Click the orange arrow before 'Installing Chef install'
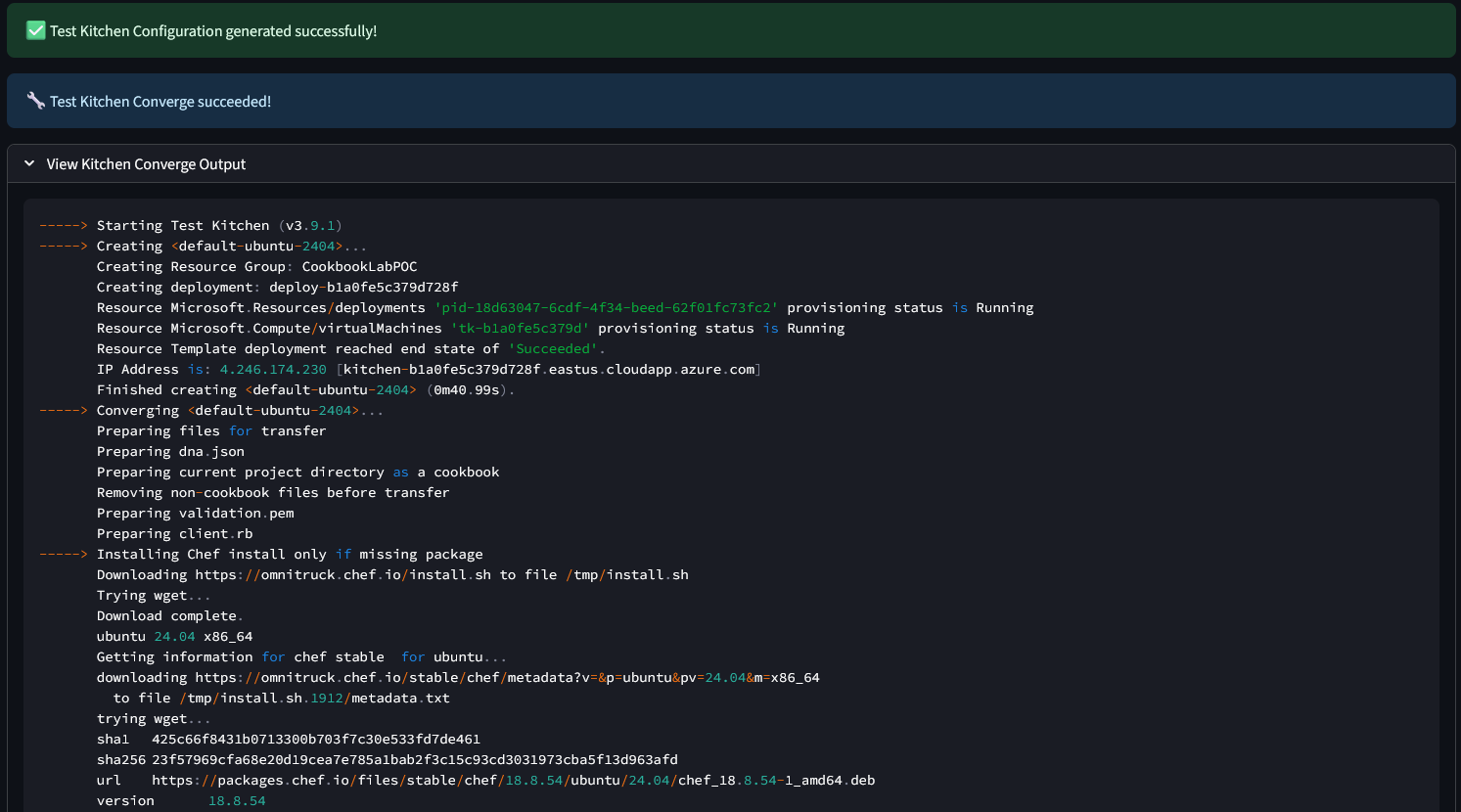 [64, 555]
